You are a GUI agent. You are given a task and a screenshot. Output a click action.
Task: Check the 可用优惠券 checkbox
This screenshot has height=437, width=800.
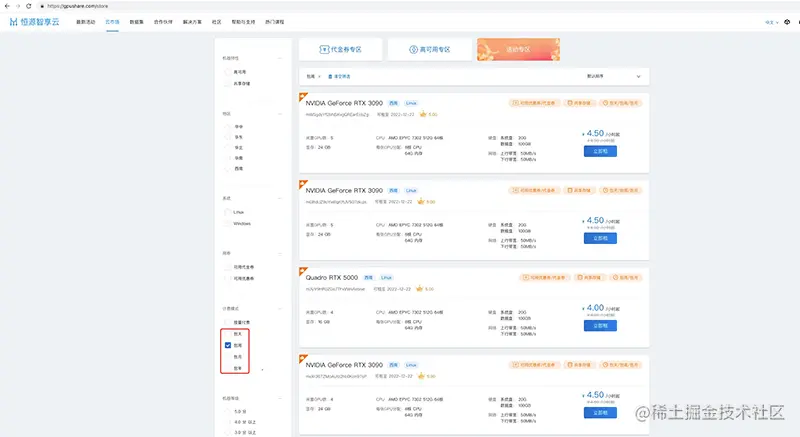point(228,278)
